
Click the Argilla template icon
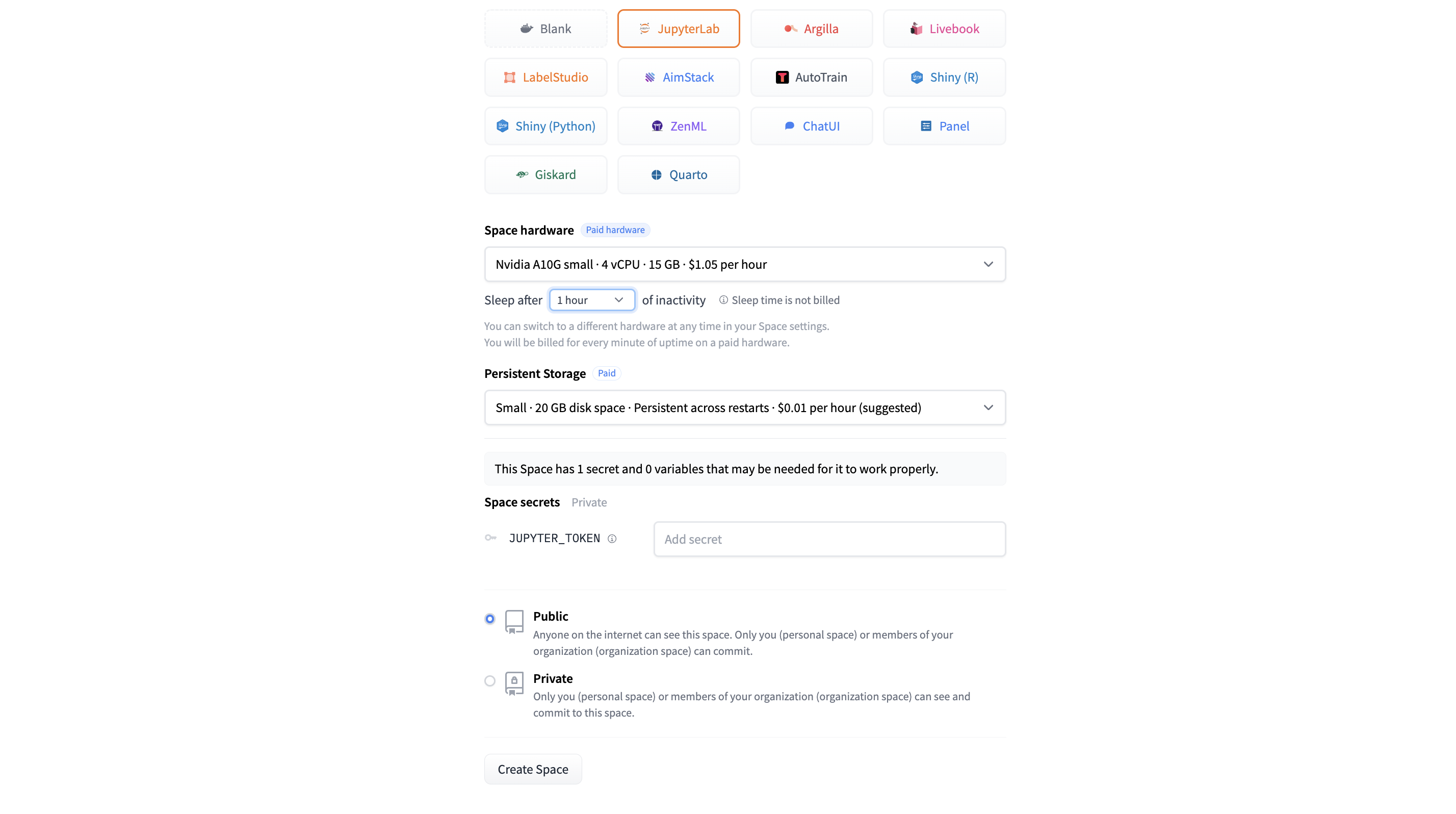pyautogui.click(x=790, y=29)
